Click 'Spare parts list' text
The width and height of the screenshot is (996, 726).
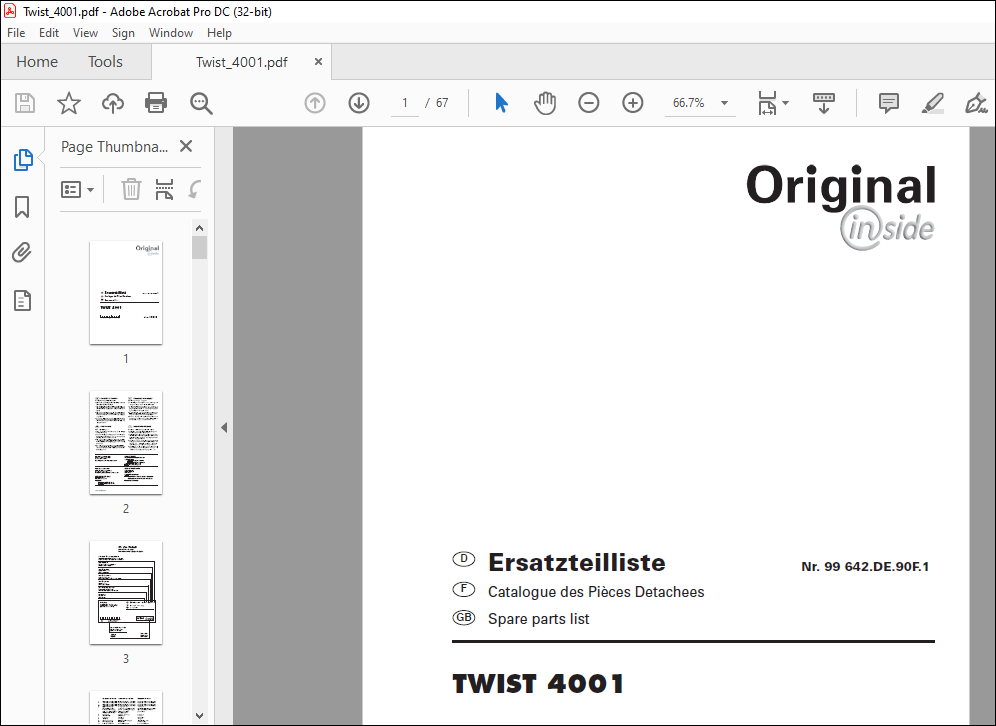tap(538, 619)
